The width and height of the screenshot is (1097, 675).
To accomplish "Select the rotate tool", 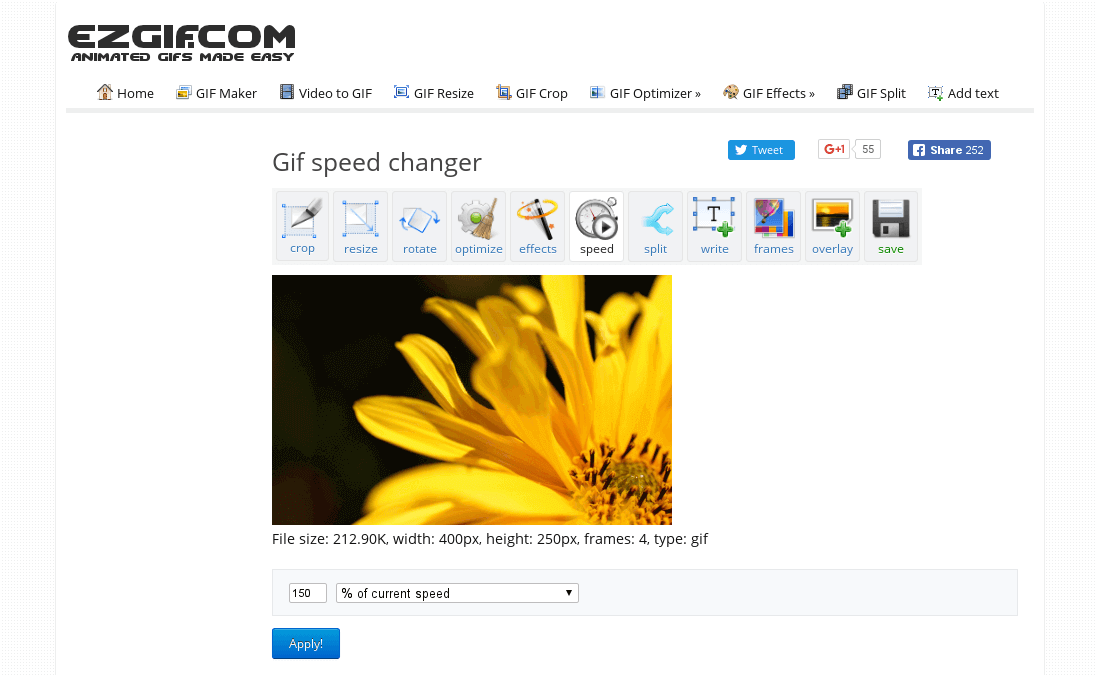I will click(x=419, y=225).
